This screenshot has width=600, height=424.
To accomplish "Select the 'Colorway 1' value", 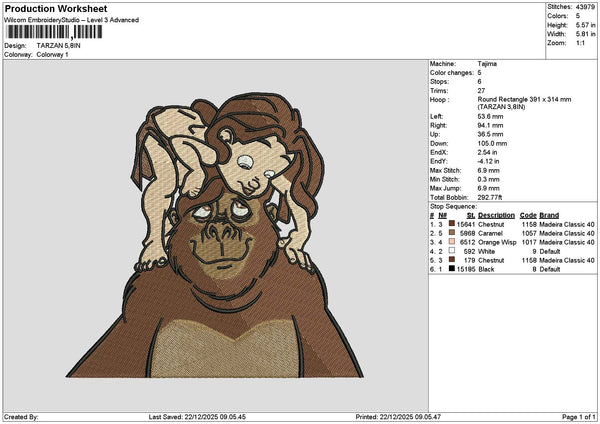I will point(52,54).
